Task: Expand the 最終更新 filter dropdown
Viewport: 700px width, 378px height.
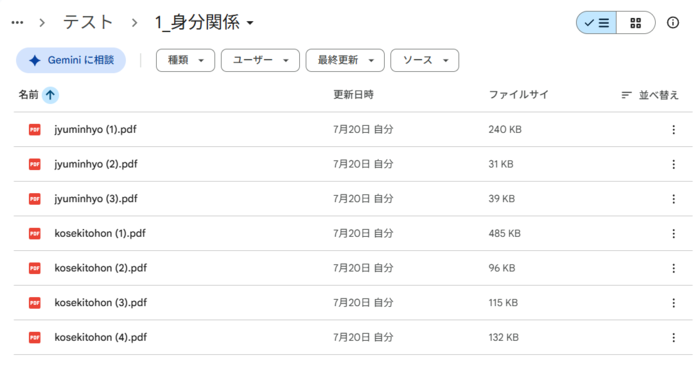Action: point(345,60)
